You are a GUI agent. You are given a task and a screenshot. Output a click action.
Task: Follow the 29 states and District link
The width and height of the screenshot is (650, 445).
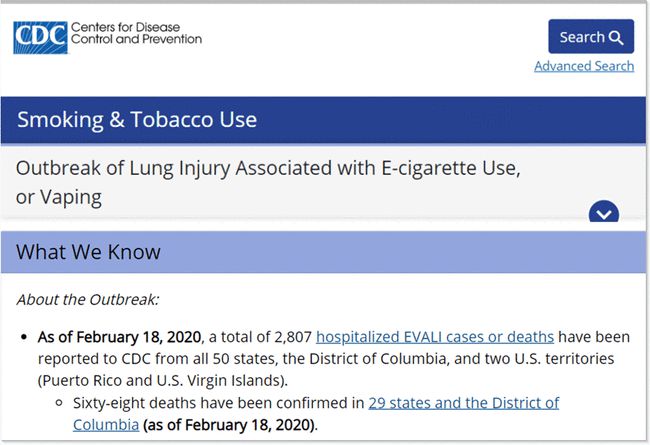[x=463, y=403]
